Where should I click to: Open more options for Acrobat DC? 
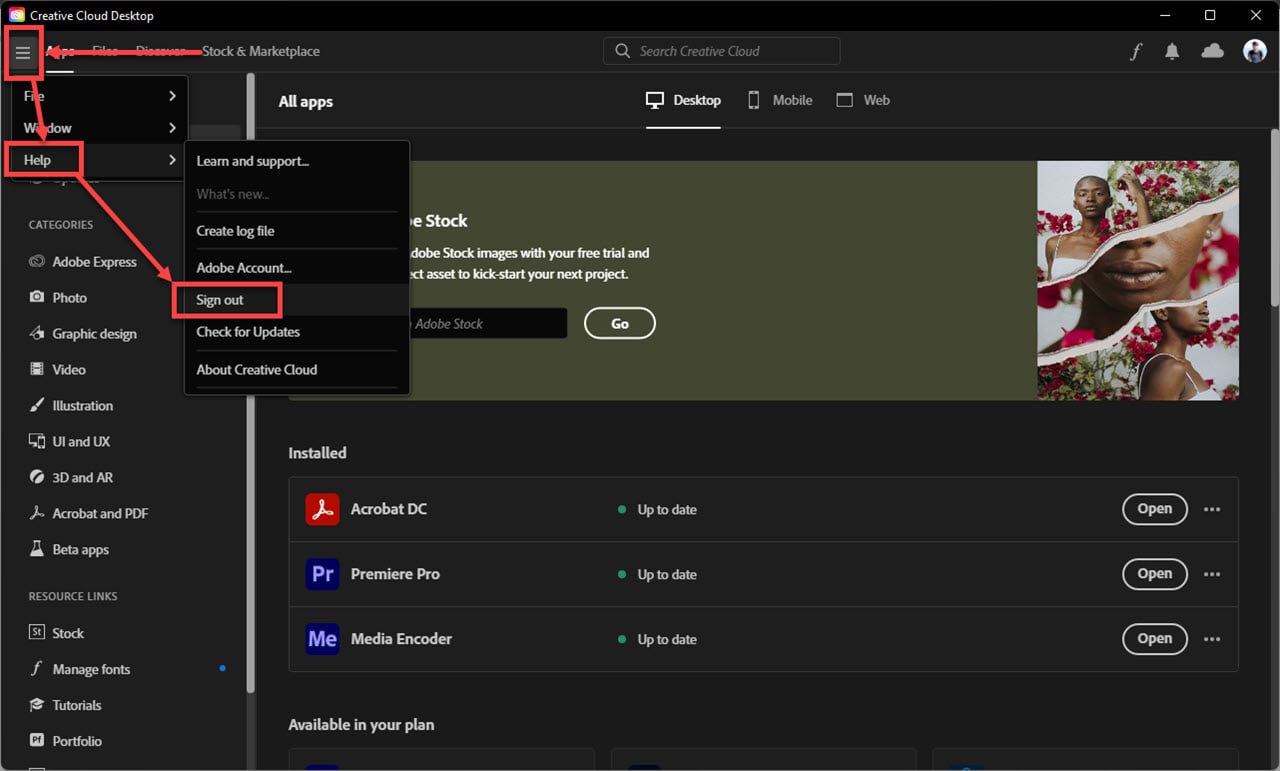coord(1212,509)
